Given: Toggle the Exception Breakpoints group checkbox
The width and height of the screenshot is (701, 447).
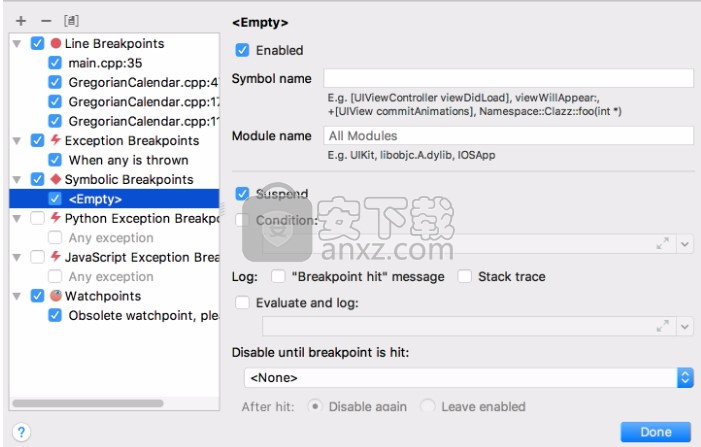Looking at the screenshot, I should (38, 140).
